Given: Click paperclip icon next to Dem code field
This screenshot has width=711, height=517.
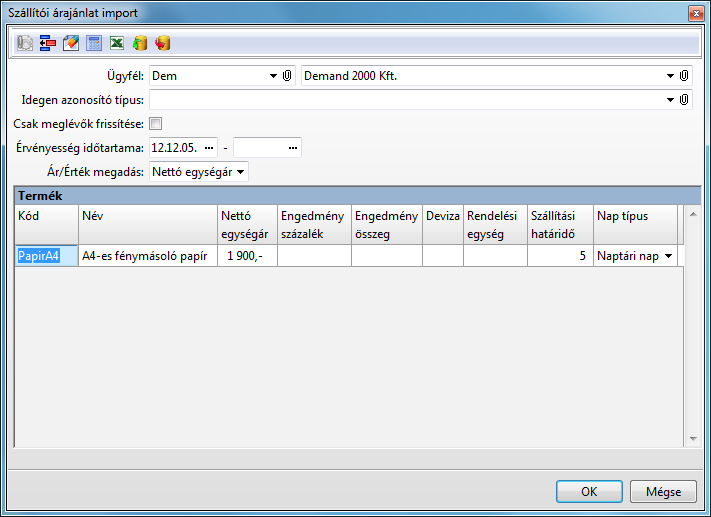Looking at the screenshot, I should [x=287, y=76].
